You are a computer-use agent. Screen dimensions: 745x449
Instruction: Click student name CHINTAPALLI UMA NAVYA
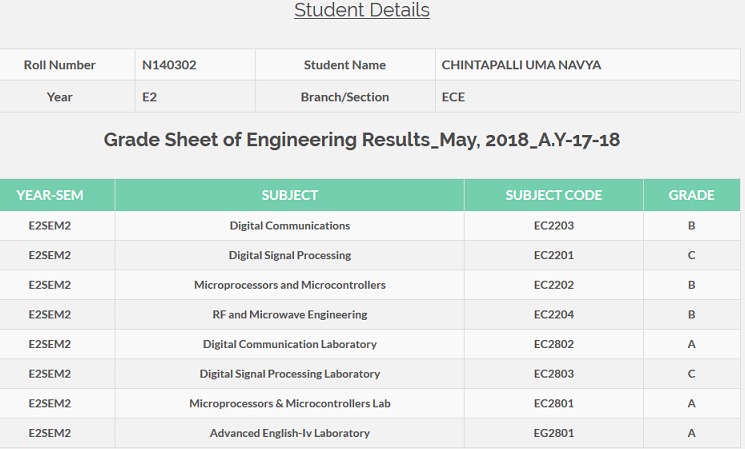(x=521, y=65)
